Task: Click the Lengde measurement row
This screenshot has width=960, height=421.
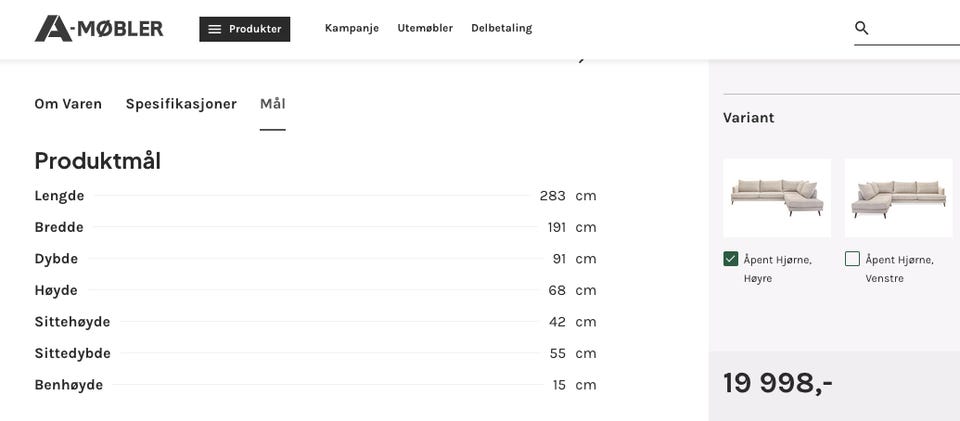Action: [x=315, y=196]
